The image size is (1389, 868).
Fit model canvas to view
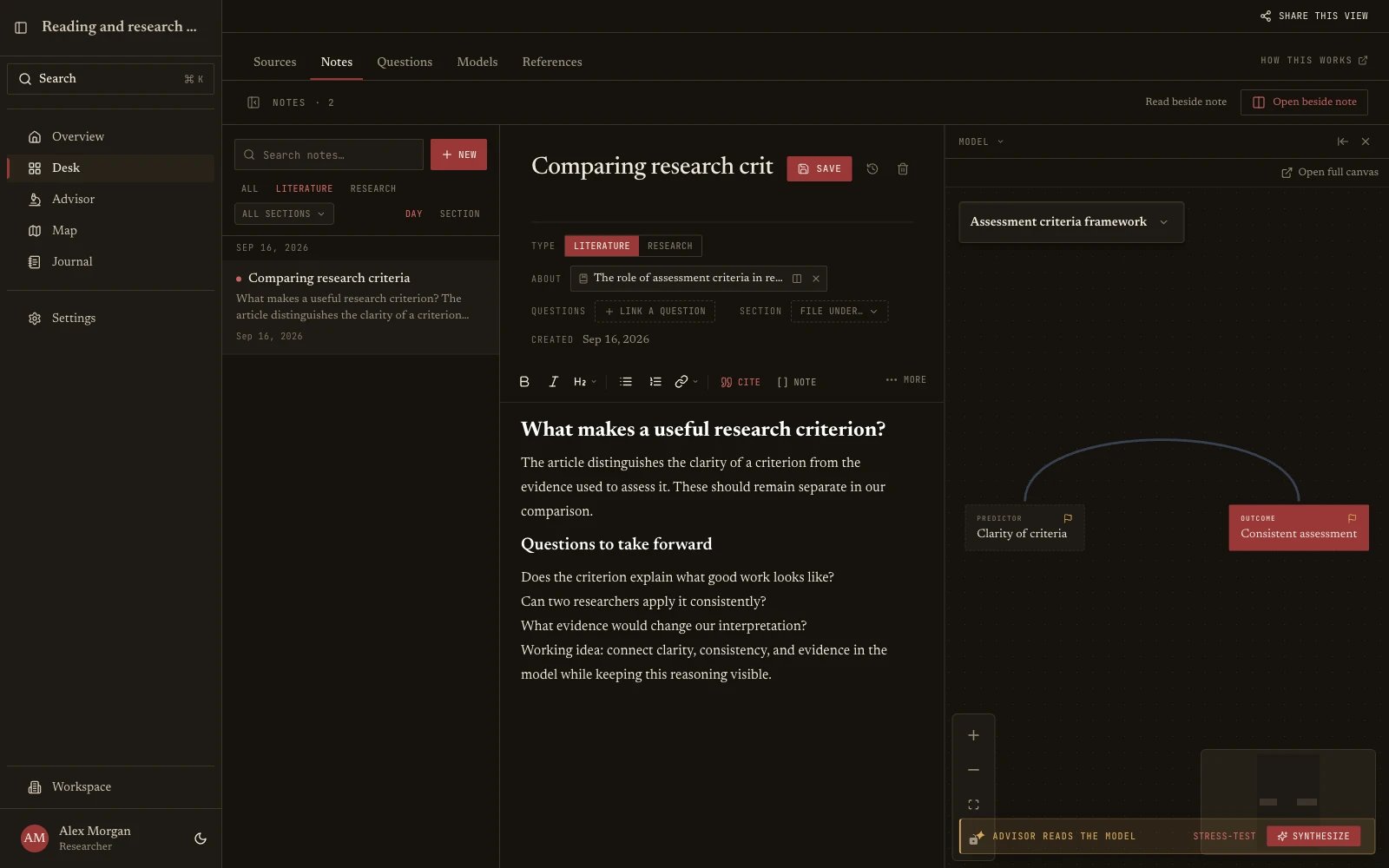[973, 805]
